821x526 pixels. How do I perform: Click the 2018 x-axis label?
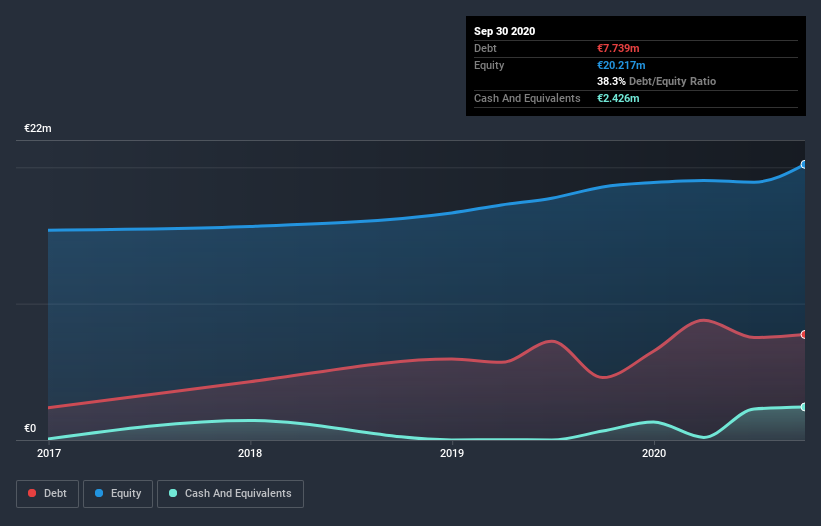250,453
